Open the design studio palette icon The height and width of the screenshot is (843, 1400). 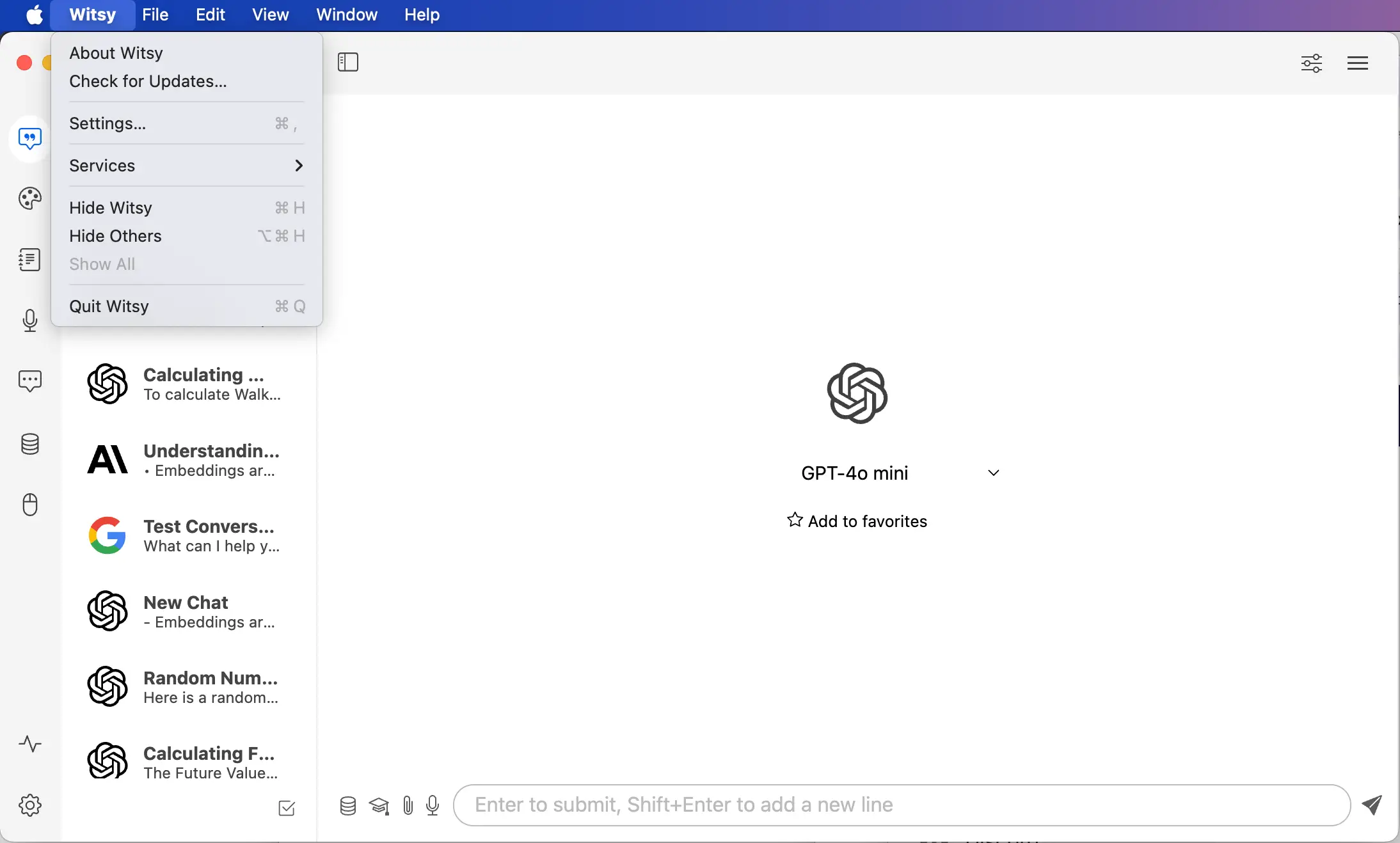[x=29, y=198]
